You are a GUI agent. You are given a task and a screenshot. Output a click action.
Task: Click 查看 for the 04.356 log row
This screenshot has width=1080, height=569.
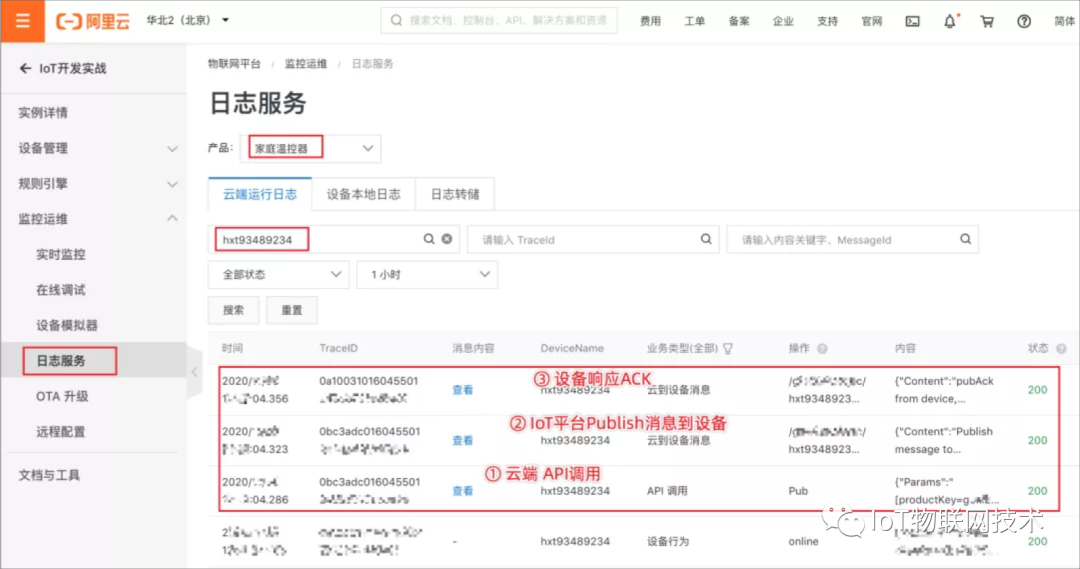463,390
